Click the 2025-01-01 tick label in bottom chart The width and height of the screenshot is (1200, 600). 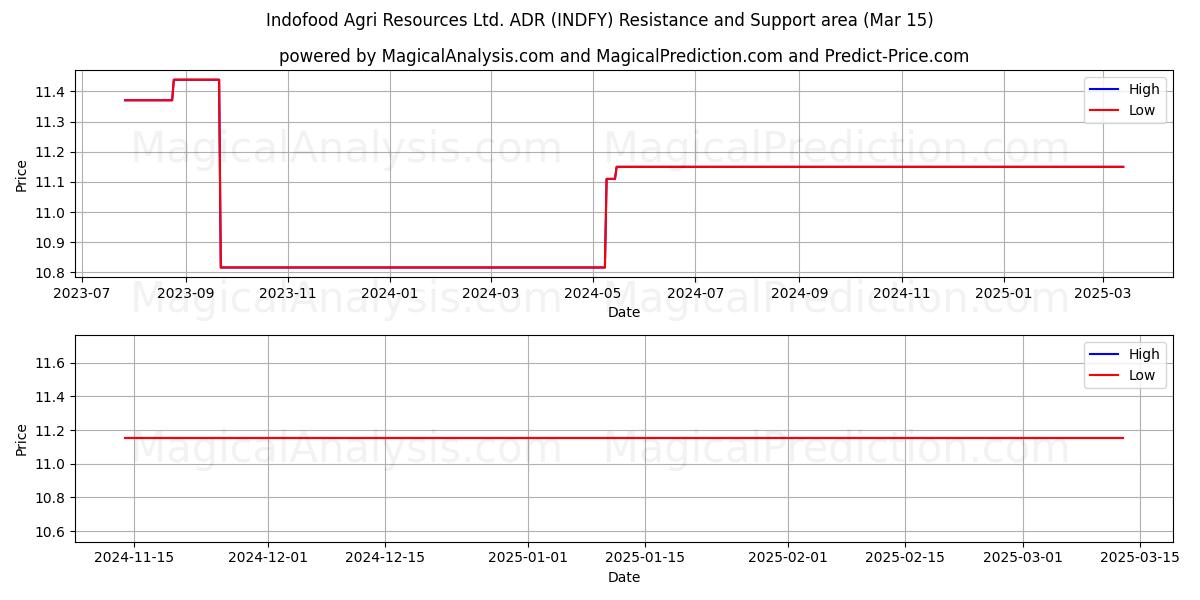[x=528, y=558]
